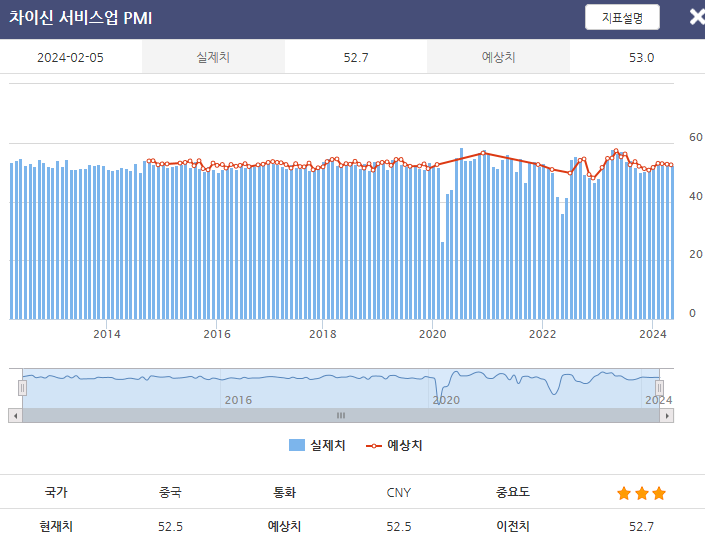705x541 pixels.
Task: Click the three-star importance rating
Action: click(x=642, y=493)
